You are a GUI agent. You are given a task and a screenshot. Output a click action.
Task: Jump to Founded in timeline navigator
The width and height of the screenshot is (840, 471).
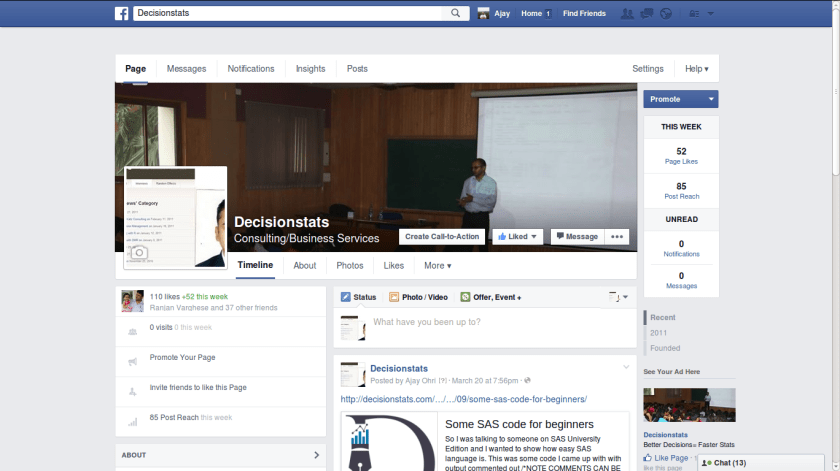click(x=665, y=348)
